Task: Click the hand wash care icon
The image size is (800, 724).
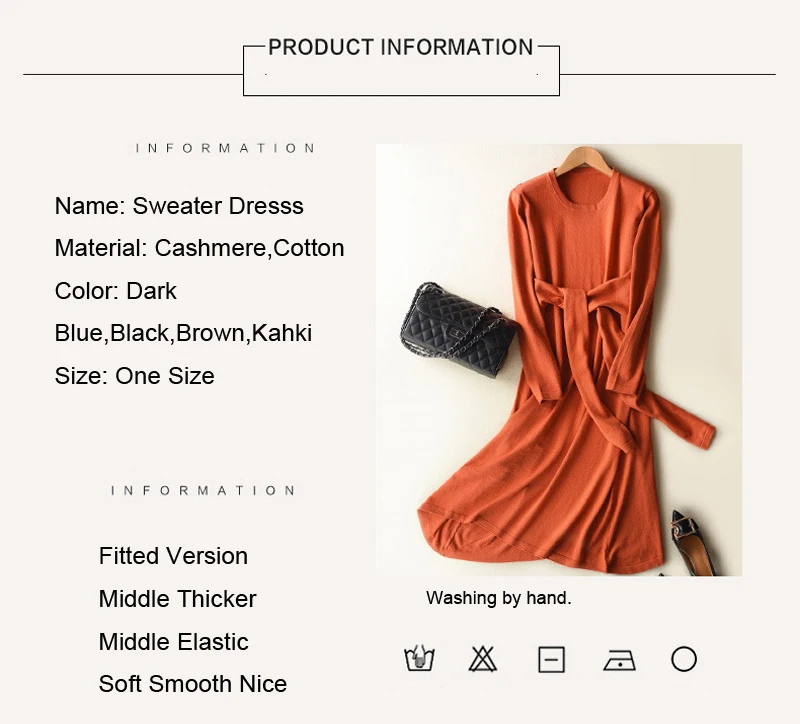Action: tap(419, 658)
